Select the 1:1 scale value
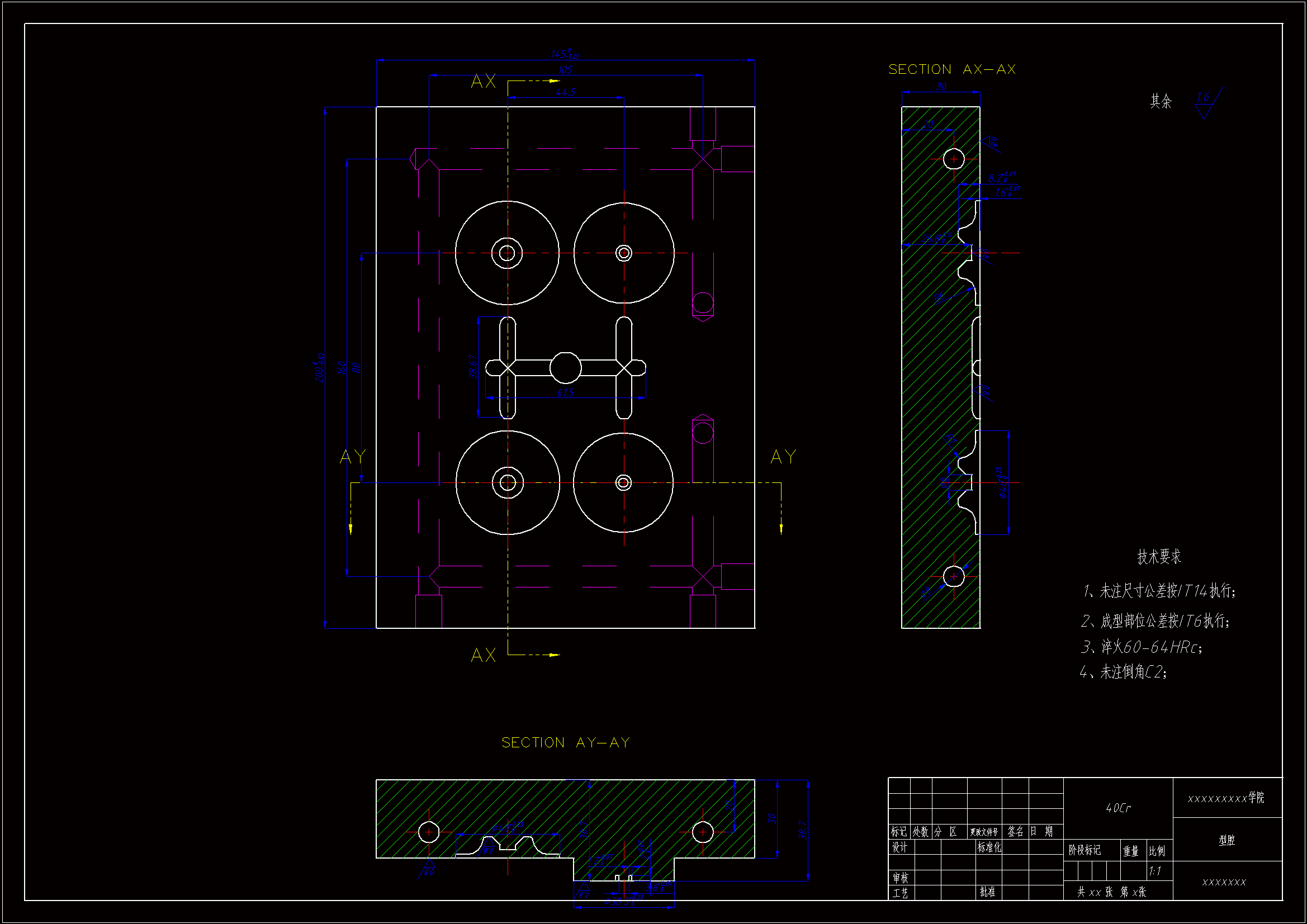The width and height of the screenshot is (1307, 924). pos(1155,871)
